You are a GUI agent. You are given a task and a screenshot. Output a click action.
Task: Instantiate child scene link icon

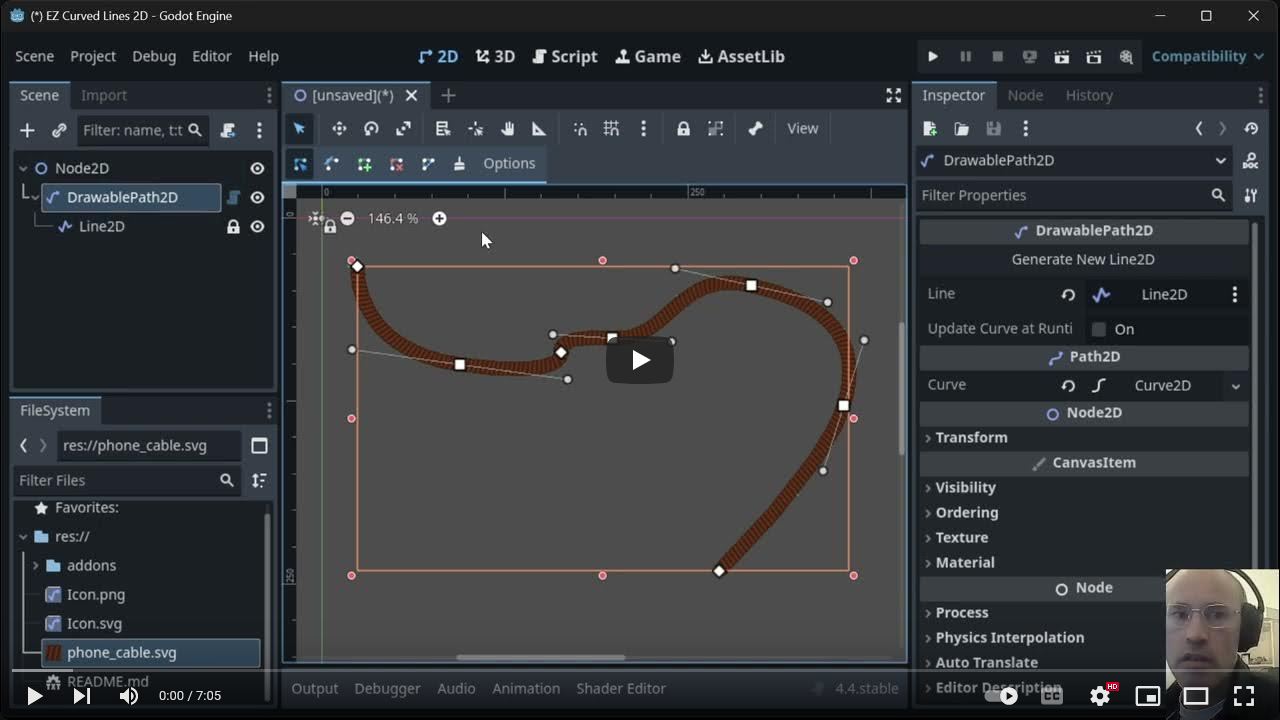click(59, 130)
